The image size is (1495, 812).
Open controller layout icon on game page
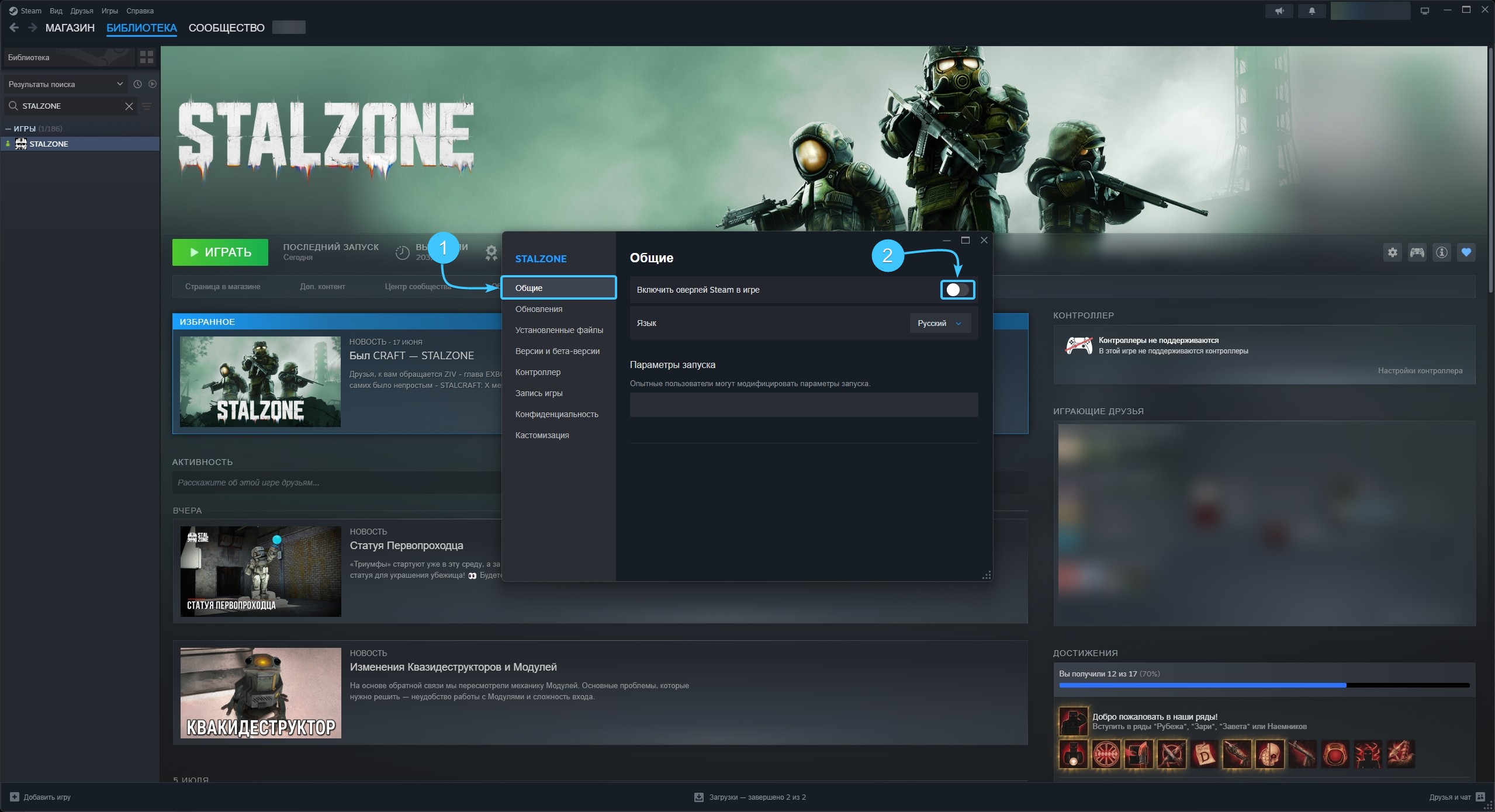pos(1417,252)
